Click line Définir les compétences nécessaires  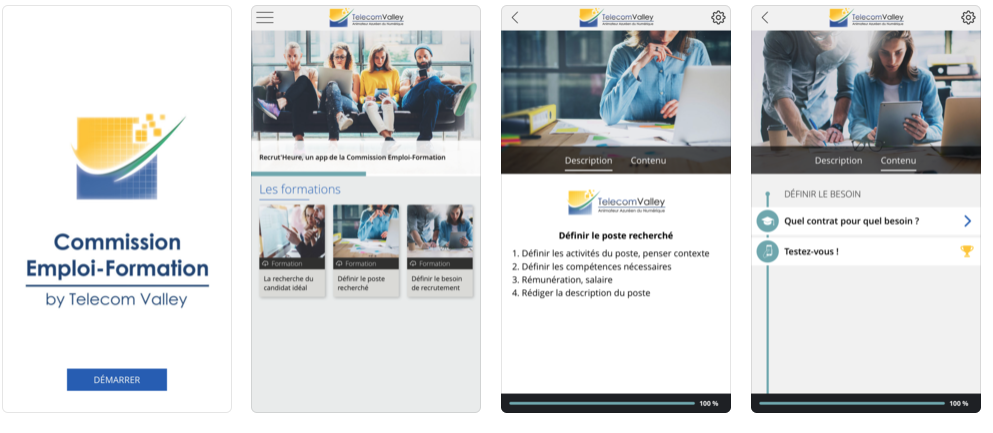tap(591, 267)
